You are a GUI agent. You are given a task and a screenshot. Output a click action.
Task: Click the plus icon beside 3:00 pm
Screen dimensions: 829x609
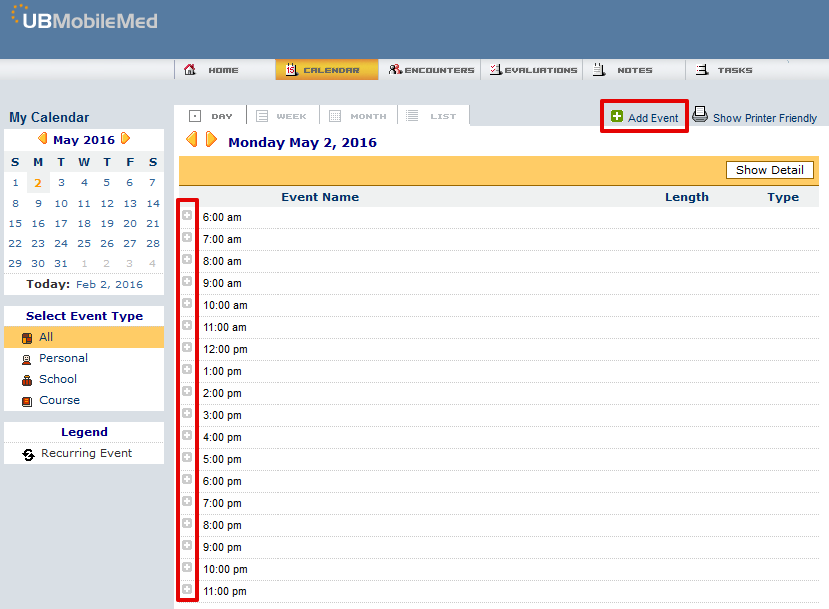tap(187, 413)
